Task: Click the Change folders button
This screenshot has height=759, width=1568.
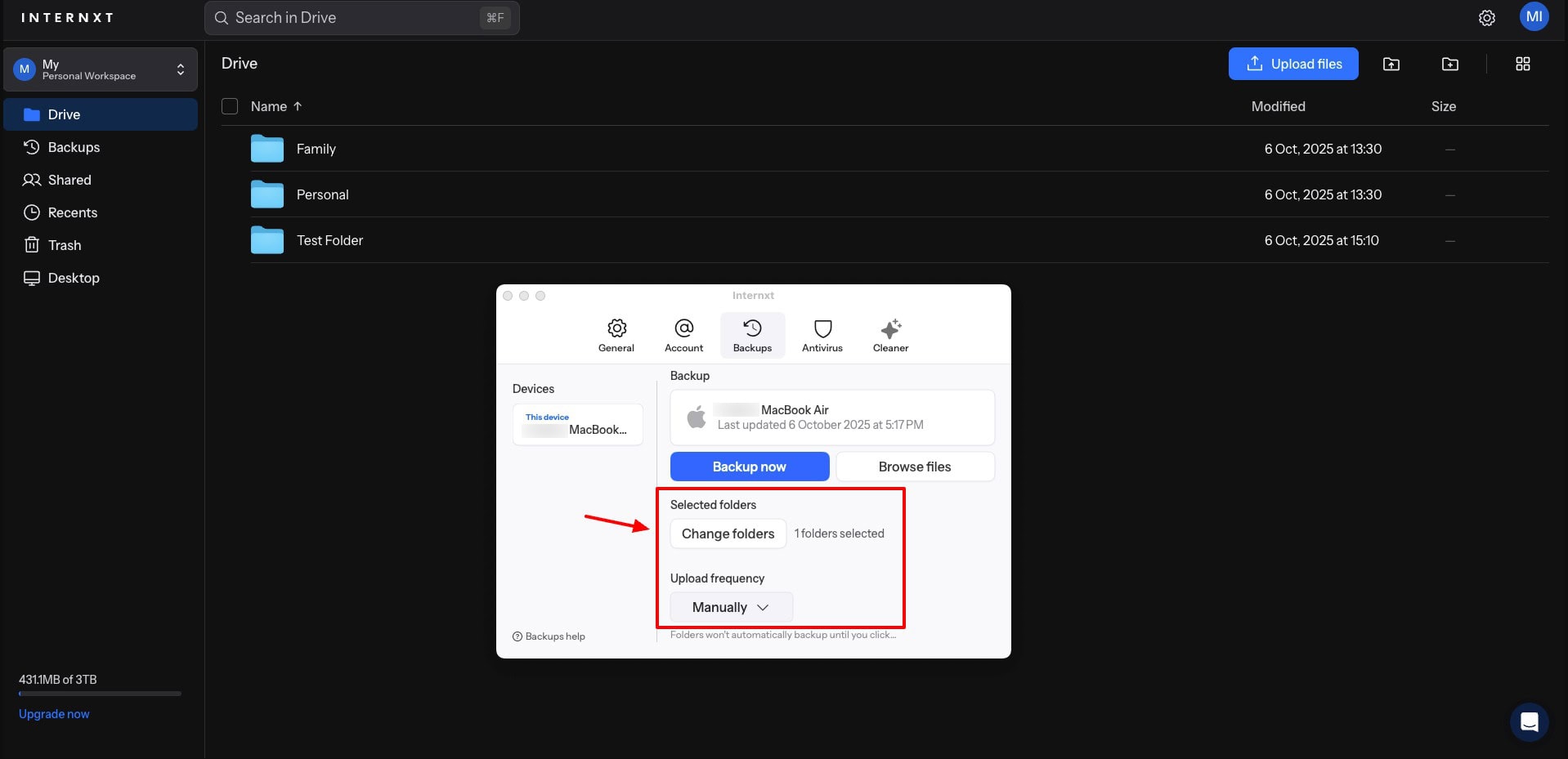Action: (728, 534)
